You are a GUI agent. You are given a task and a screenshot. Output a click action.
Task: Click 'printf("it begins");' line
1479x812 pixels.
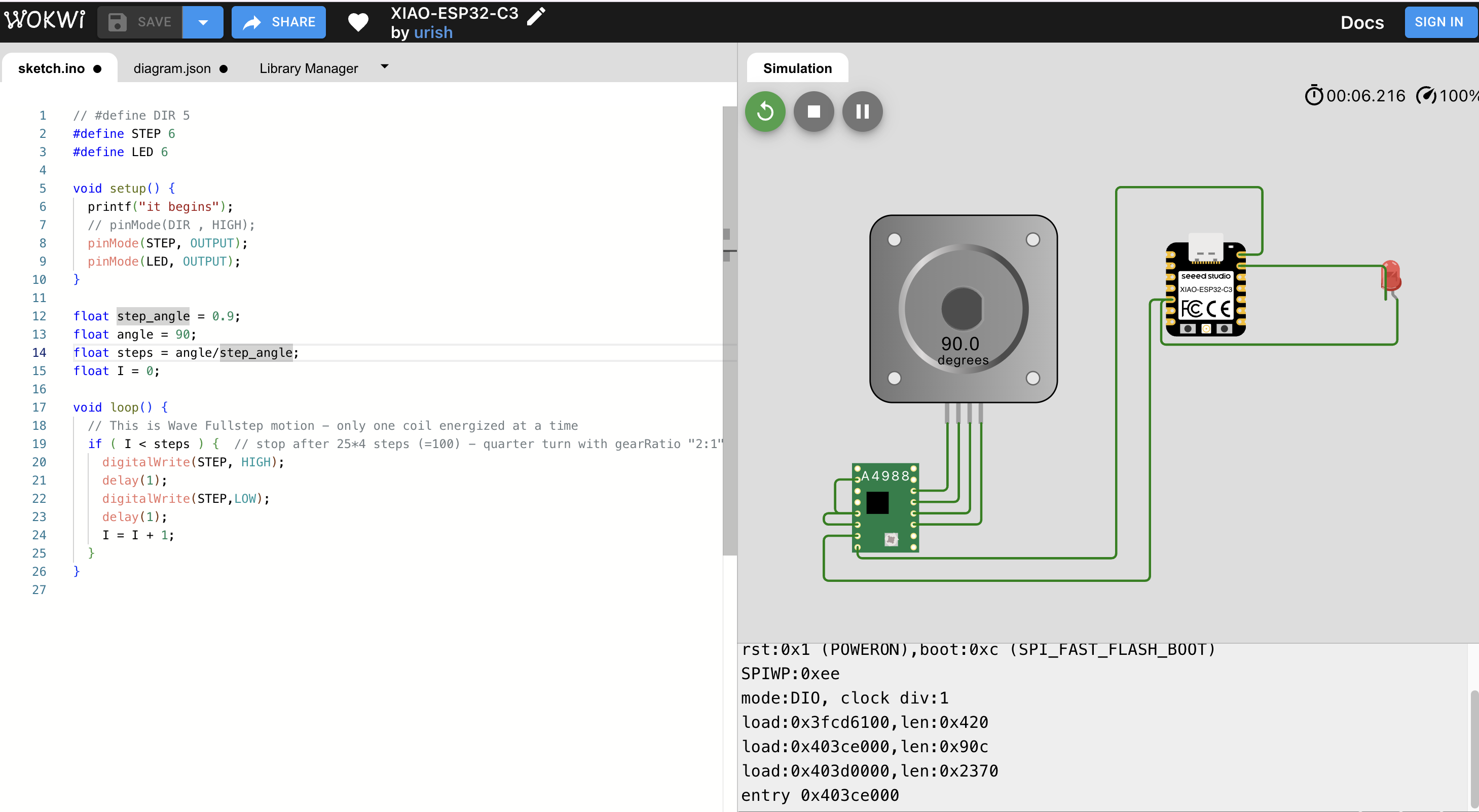tap(160, 206)
